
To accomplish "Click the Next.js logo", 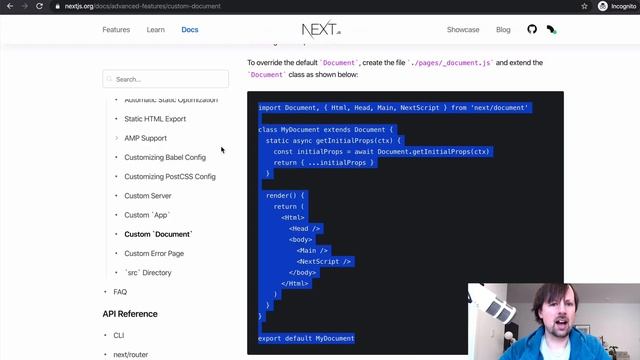I will tap(321, 29).
